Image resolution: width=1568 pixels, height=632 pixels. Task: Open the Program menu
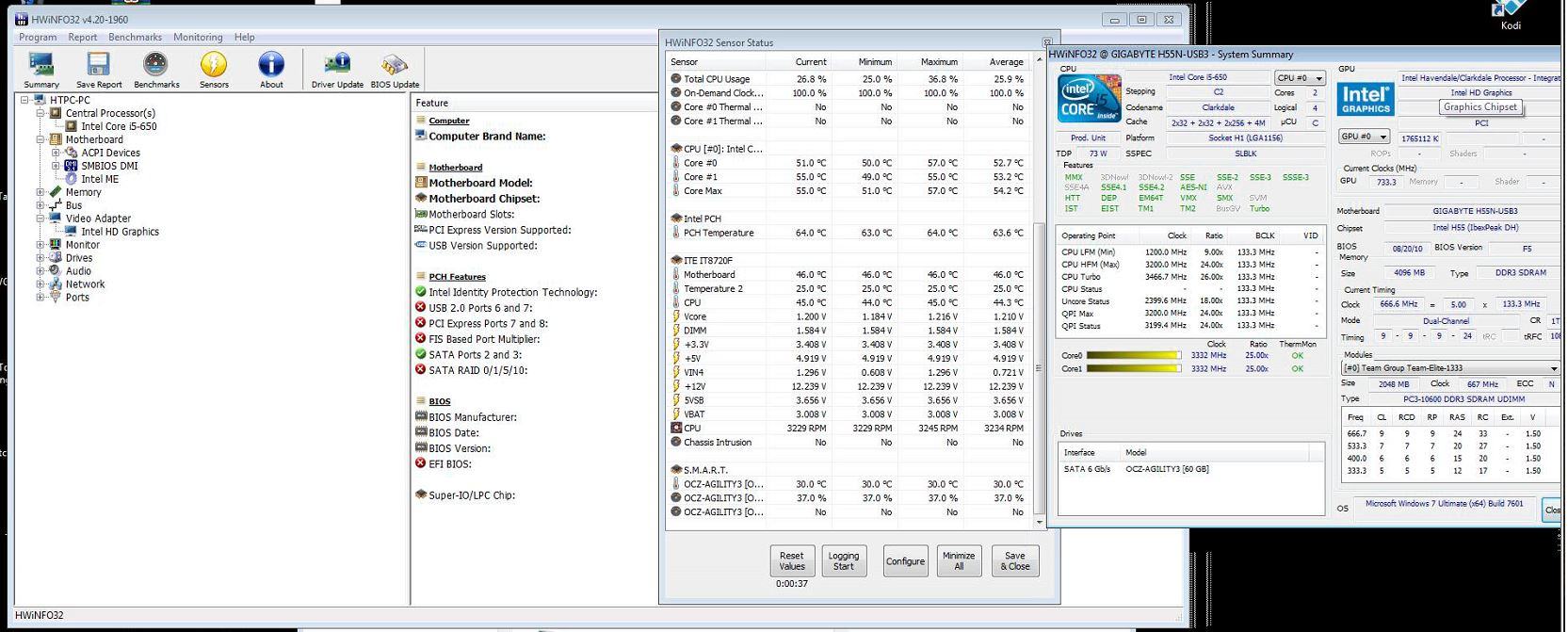[x=38, y=37]
